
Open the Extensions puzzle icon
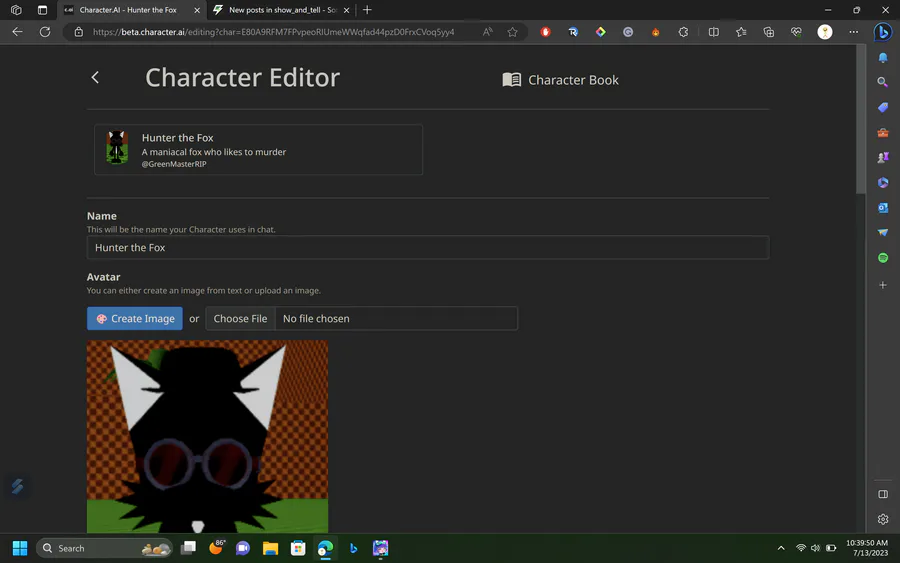[683, 32]
